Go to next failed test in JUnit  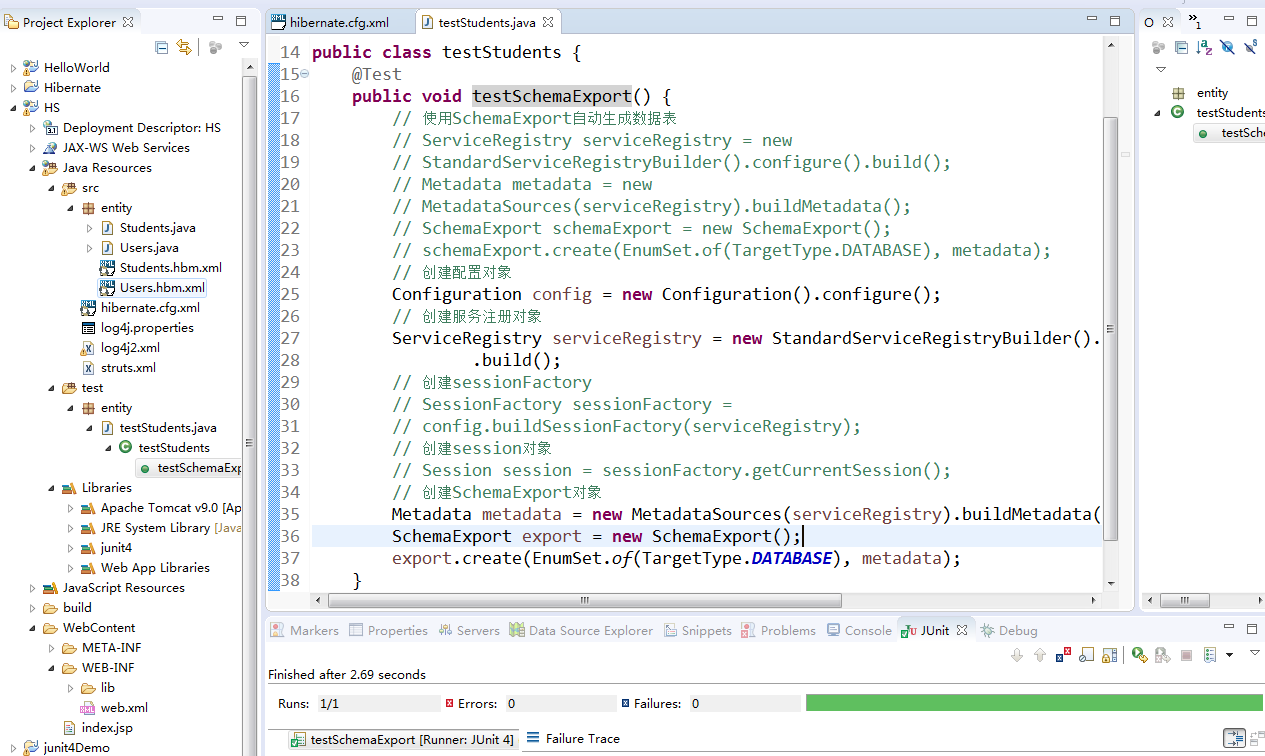coord(1017,655)
